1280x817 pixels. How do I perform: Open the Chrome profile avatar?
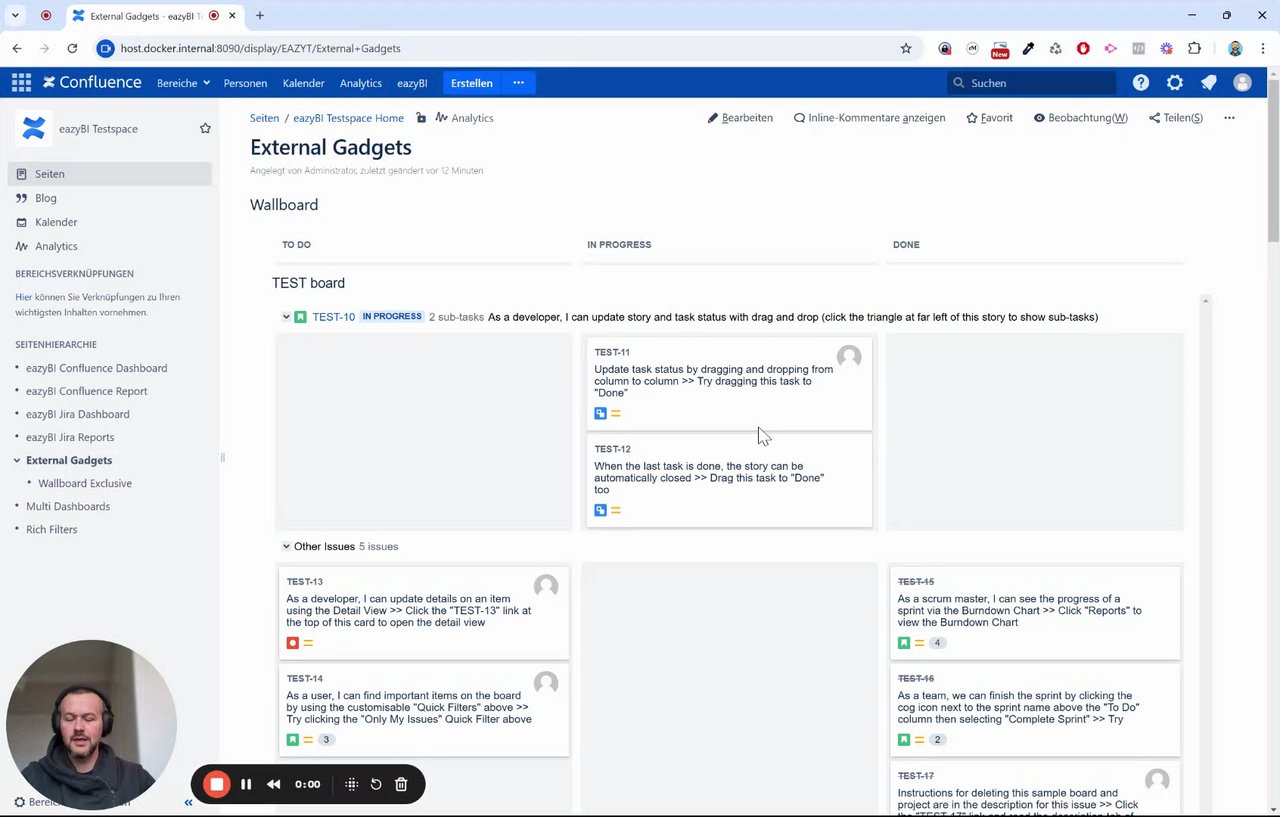tap(1235, 48)
